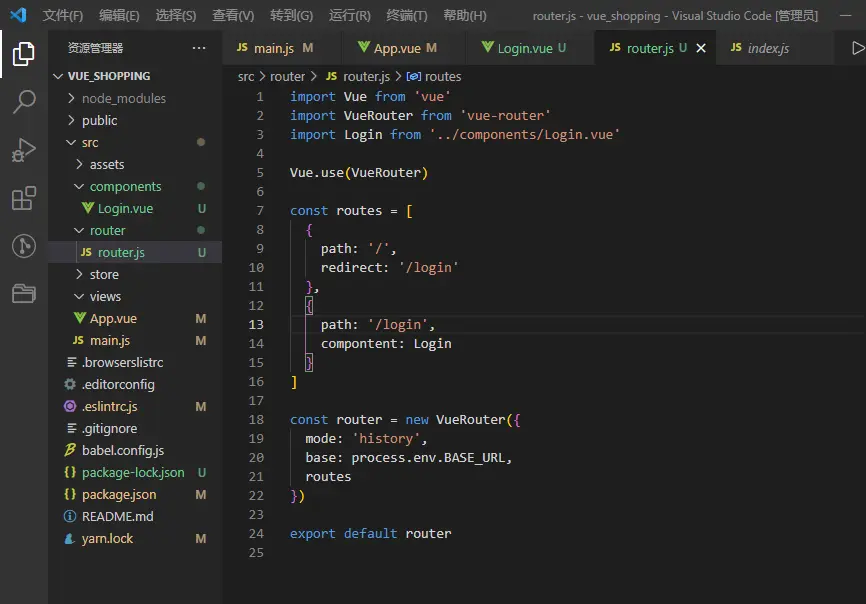866x604 pixels.
Task: Click 'compontent: Login' on line 14
Action: coord(386,344)
